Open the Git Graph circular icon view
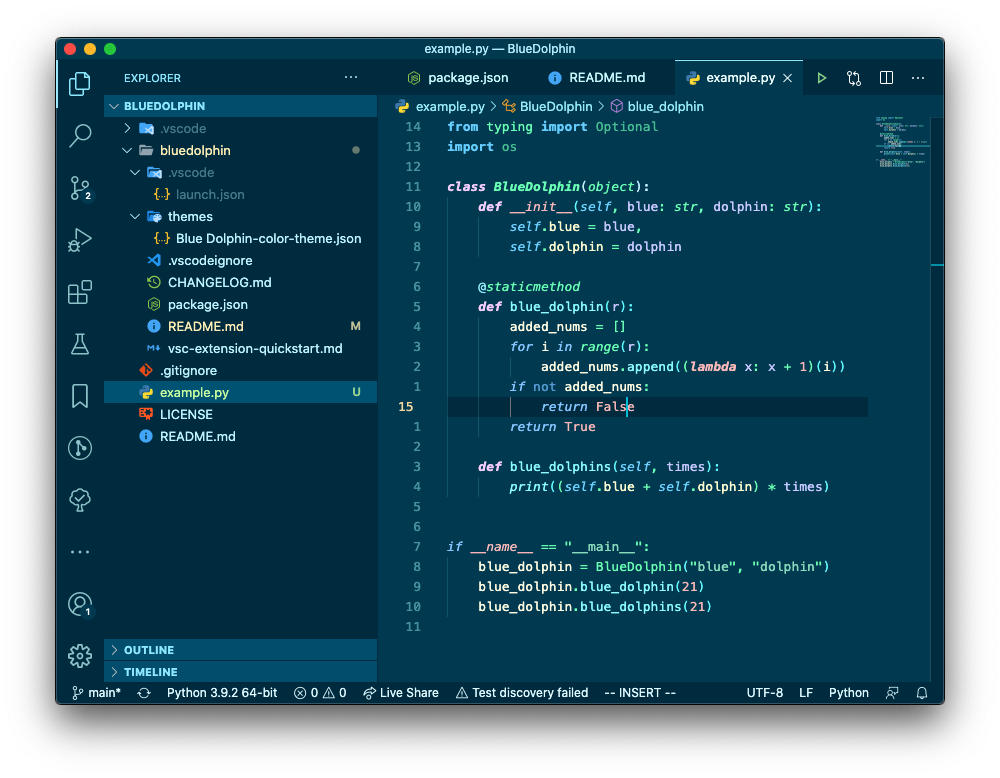Viewport: 1000px width, 778px height. [80, 448]
